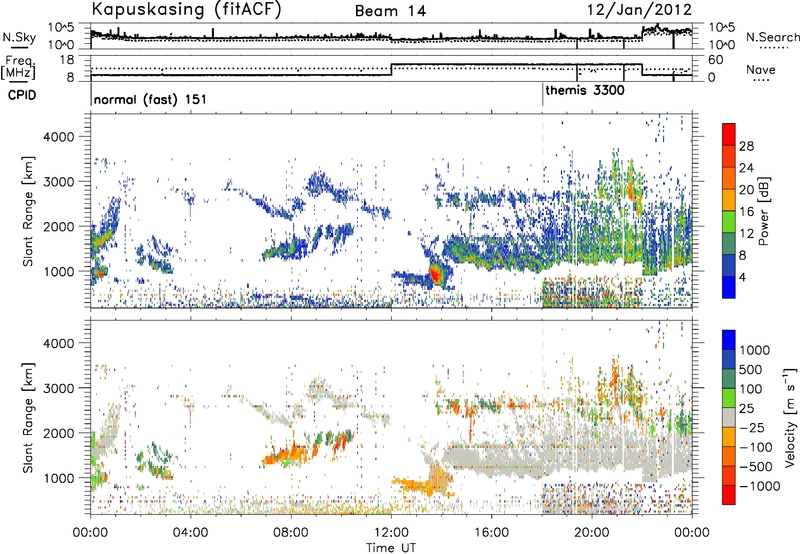Click the "Nave" legend label
Image resolution: width=800 pixels, height=554 pixels.
(x=760, y=69)
